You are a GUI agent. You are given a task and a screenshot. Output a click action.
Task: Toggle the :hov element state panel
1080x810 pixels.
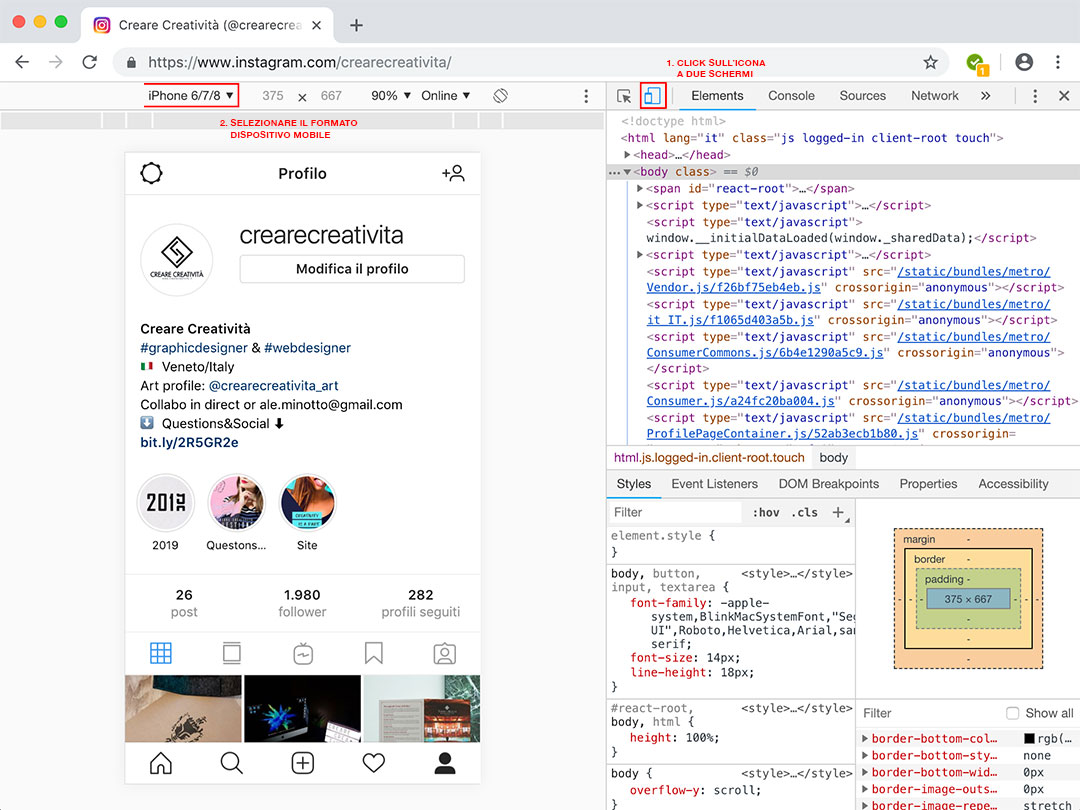click(766, 512)
